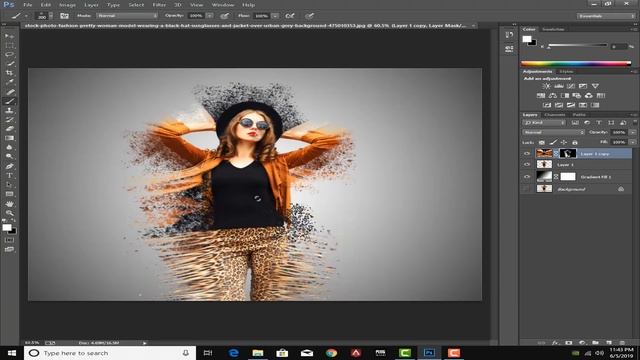Hide Layer 1 copy visibility eye
Image resolution: width=640 pixels, height=360 pixels.
coord(527,153)
